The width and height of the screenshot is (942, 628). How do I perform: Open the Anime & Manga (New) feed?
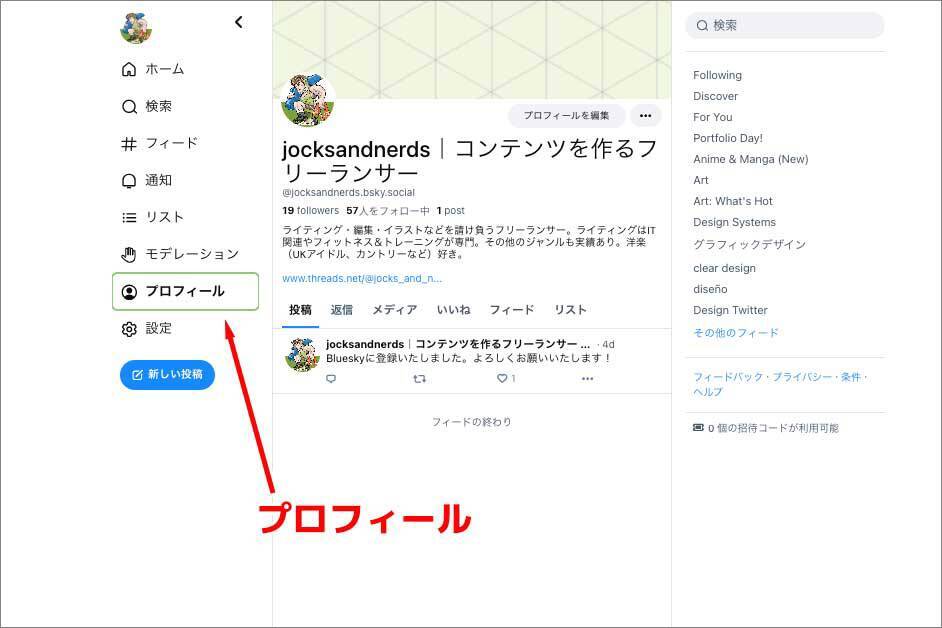pyautogui.click(x=750, y=159)
